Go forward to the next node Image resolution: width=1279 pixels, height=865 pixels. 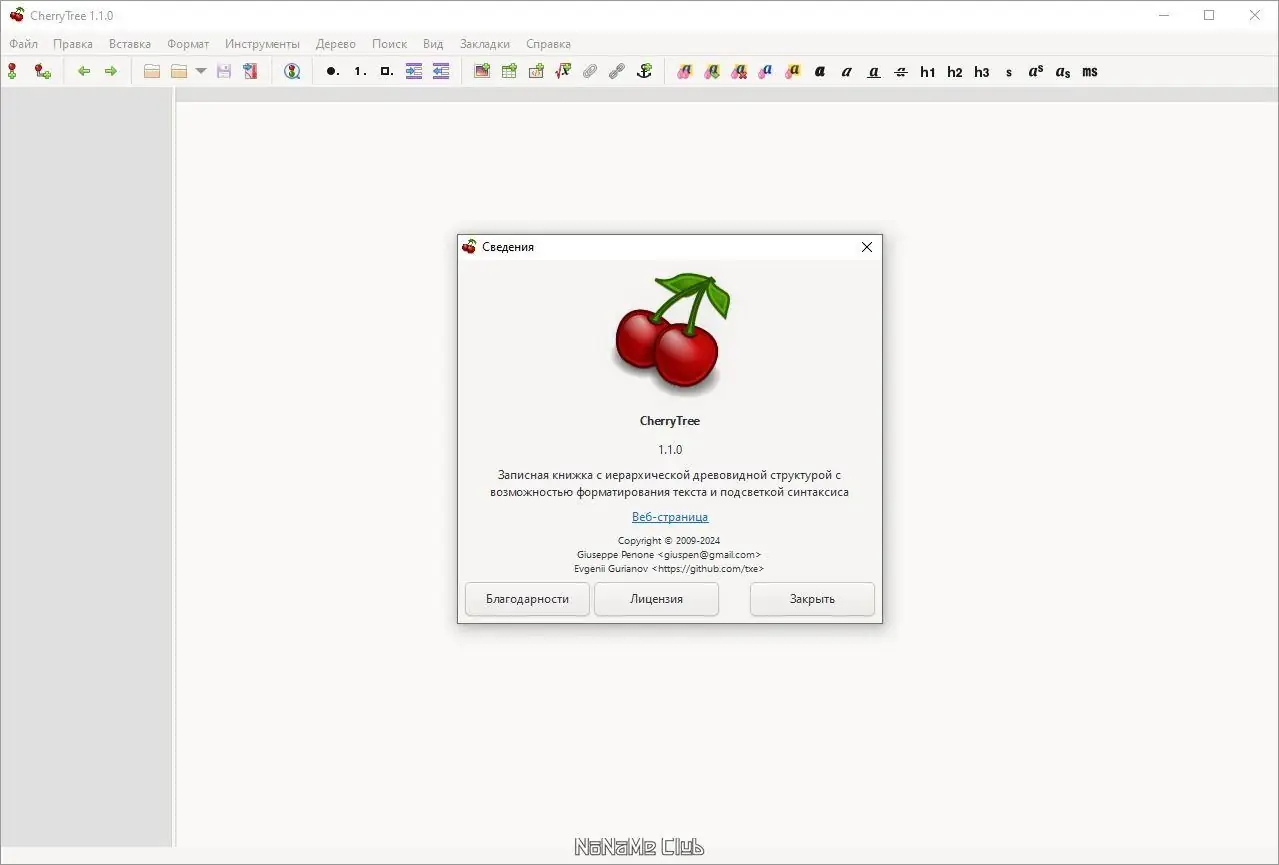pos(111,71)
